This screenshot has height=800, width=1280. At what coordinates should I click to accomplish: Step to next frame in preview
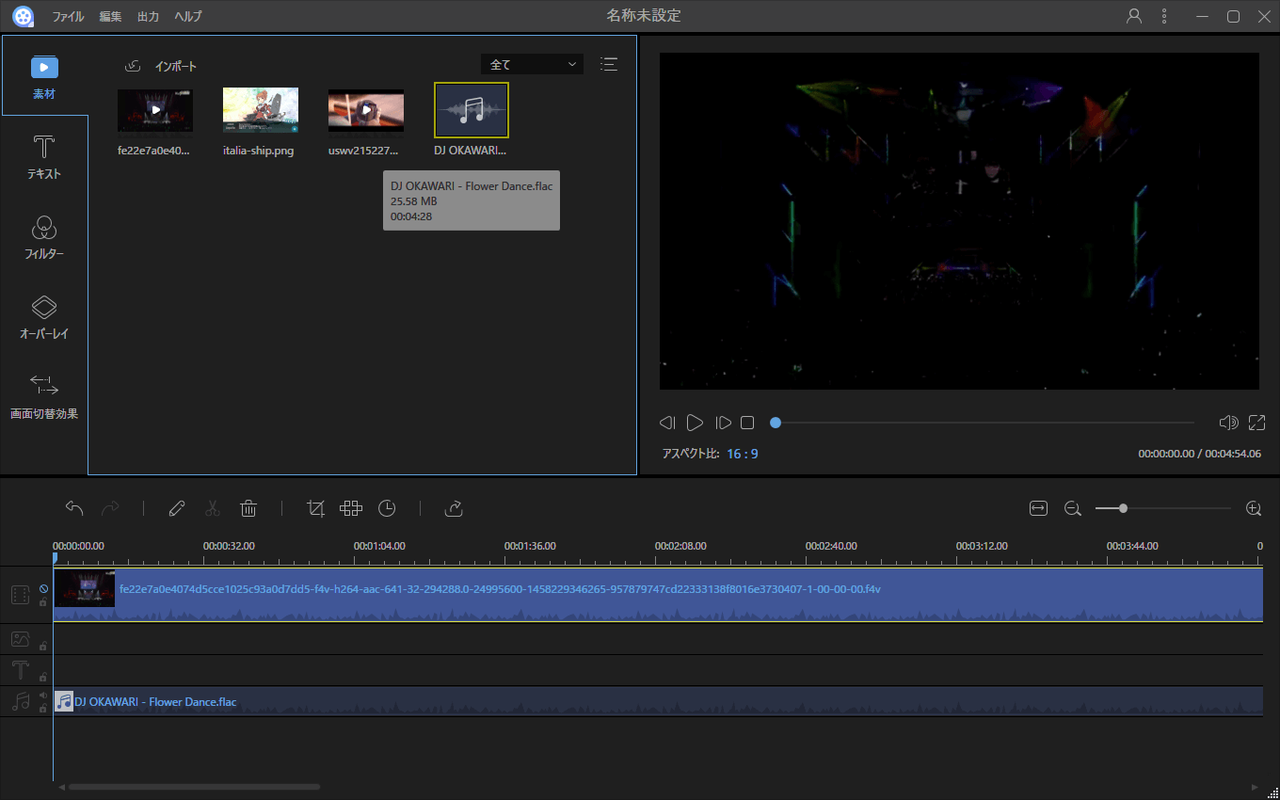click(723, 423)
